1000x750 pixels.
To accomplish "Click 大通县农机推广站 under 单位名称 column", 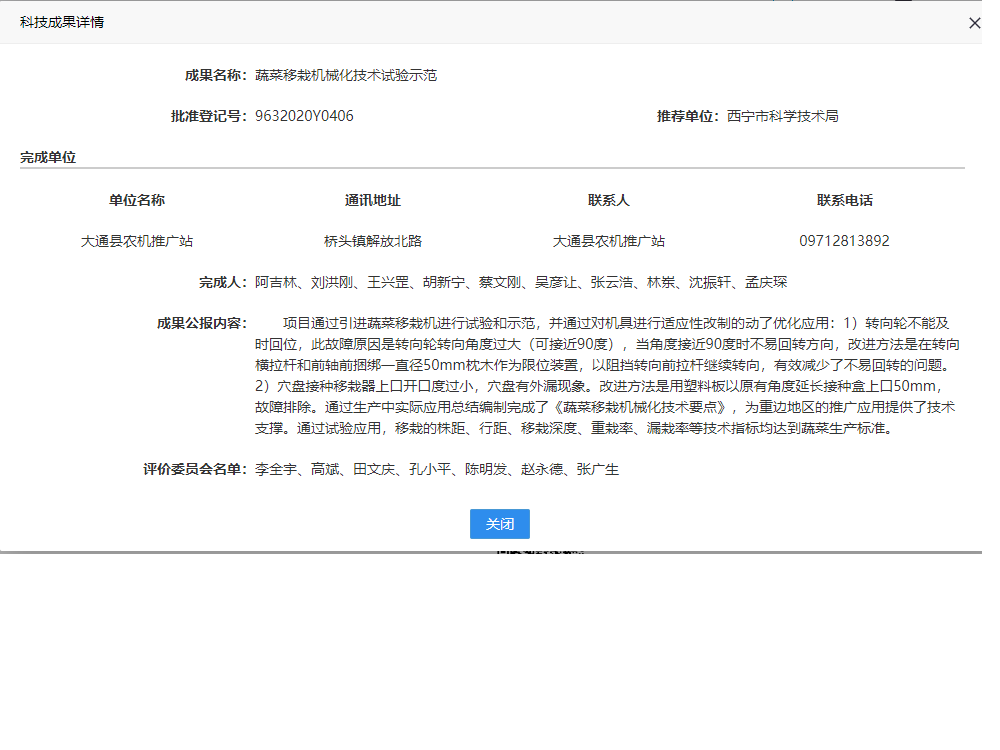I will tap(137, 241).
